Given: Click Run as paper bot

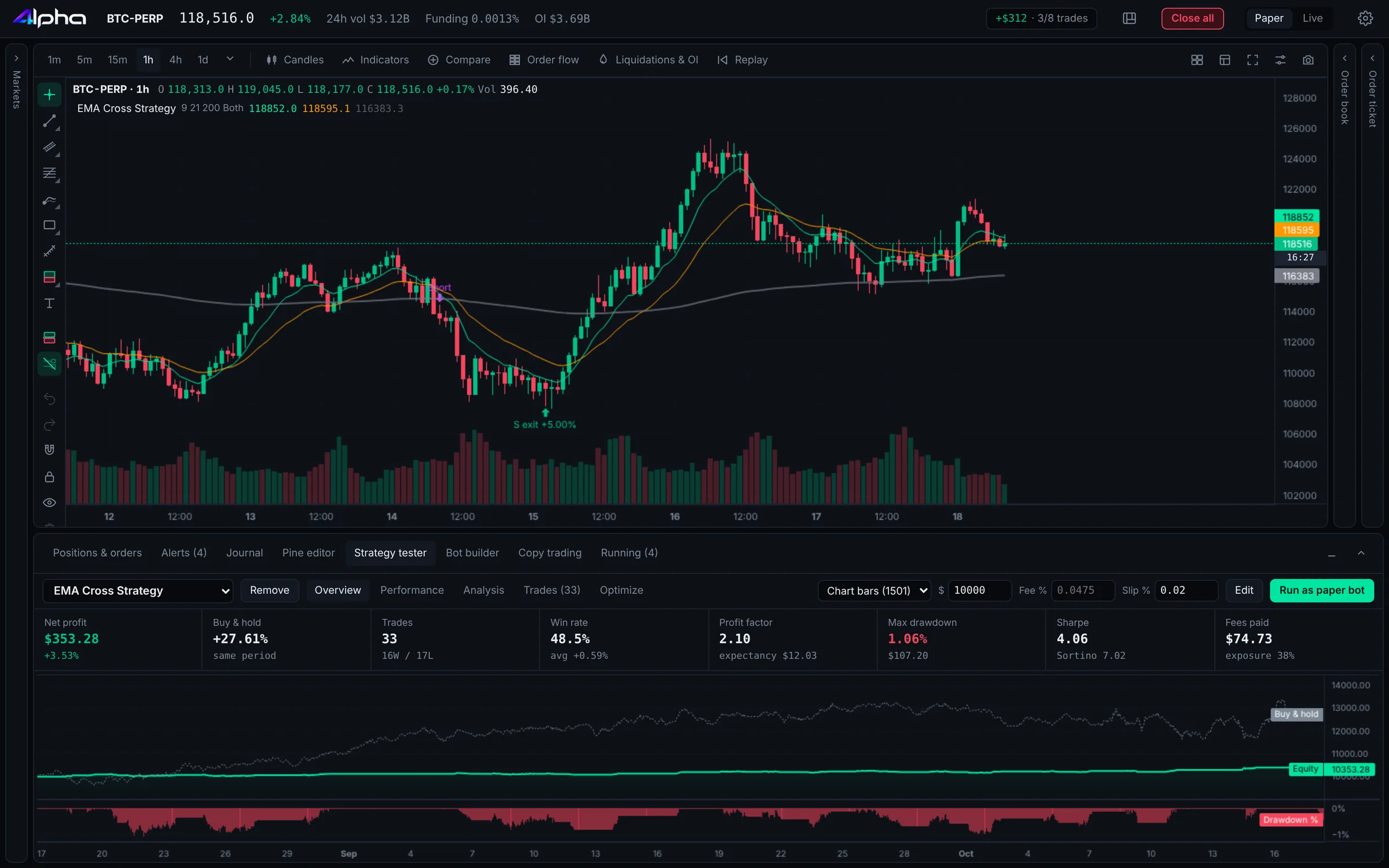Looking at the screenshot, I should pos(1322,591).
